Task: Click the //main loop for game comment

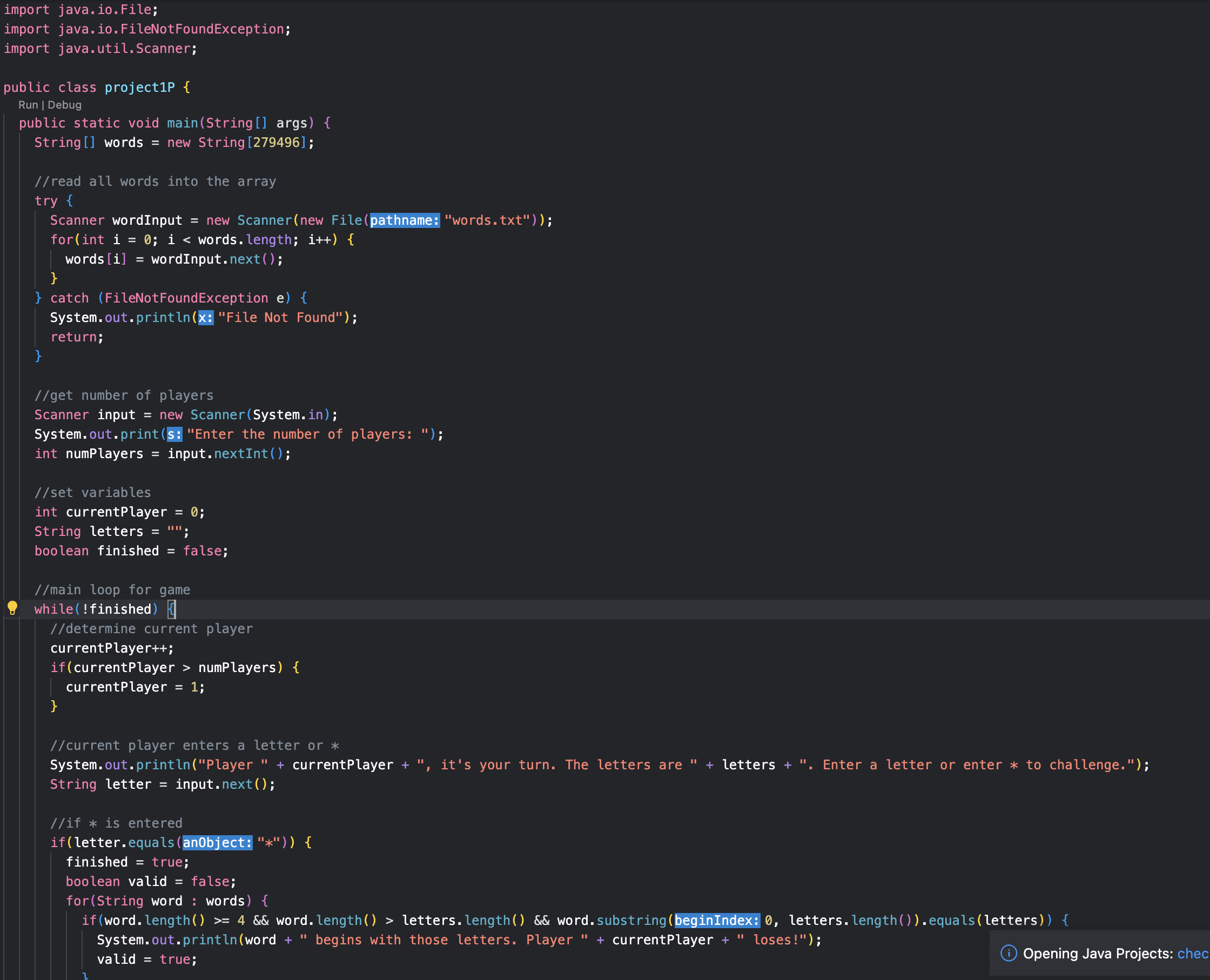Action: tap(112, 590)
